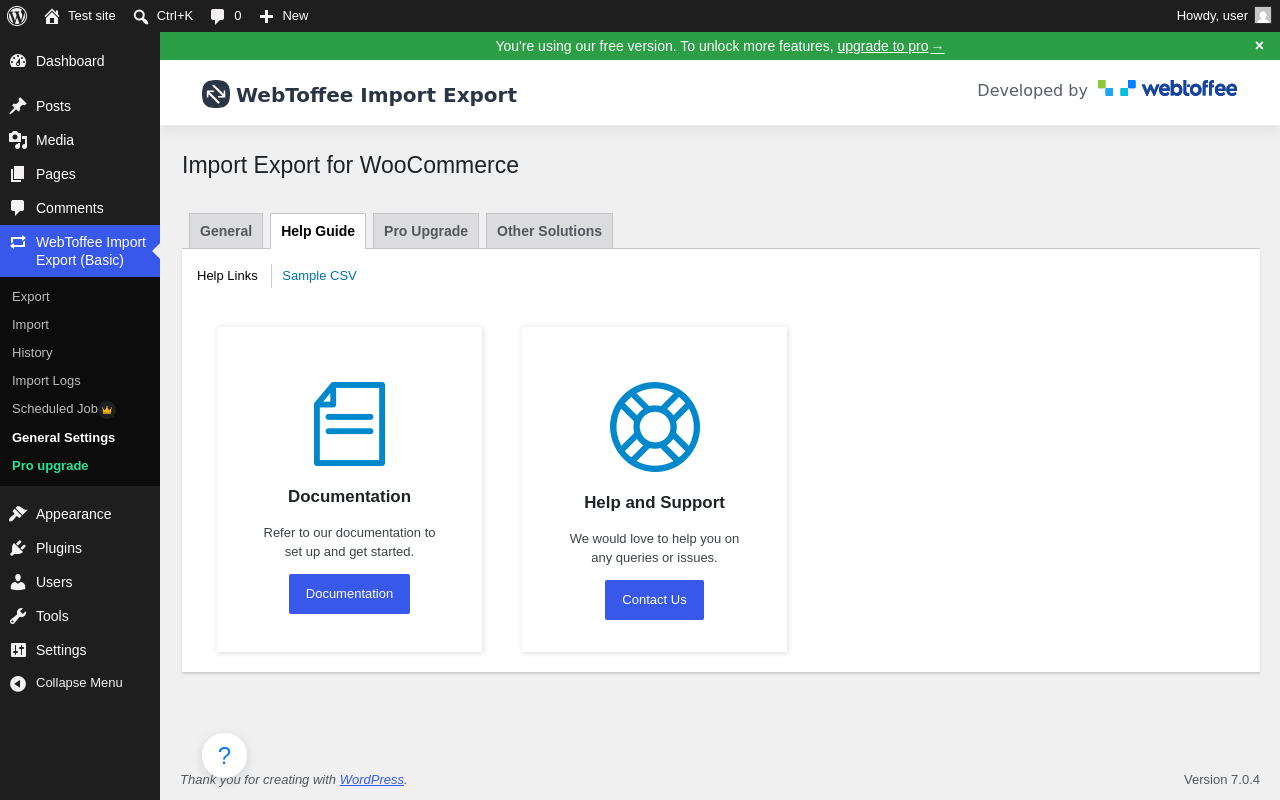Open the comments bubble in admin bar
The width and height of the screenshot is (1280, 800).
218,16
